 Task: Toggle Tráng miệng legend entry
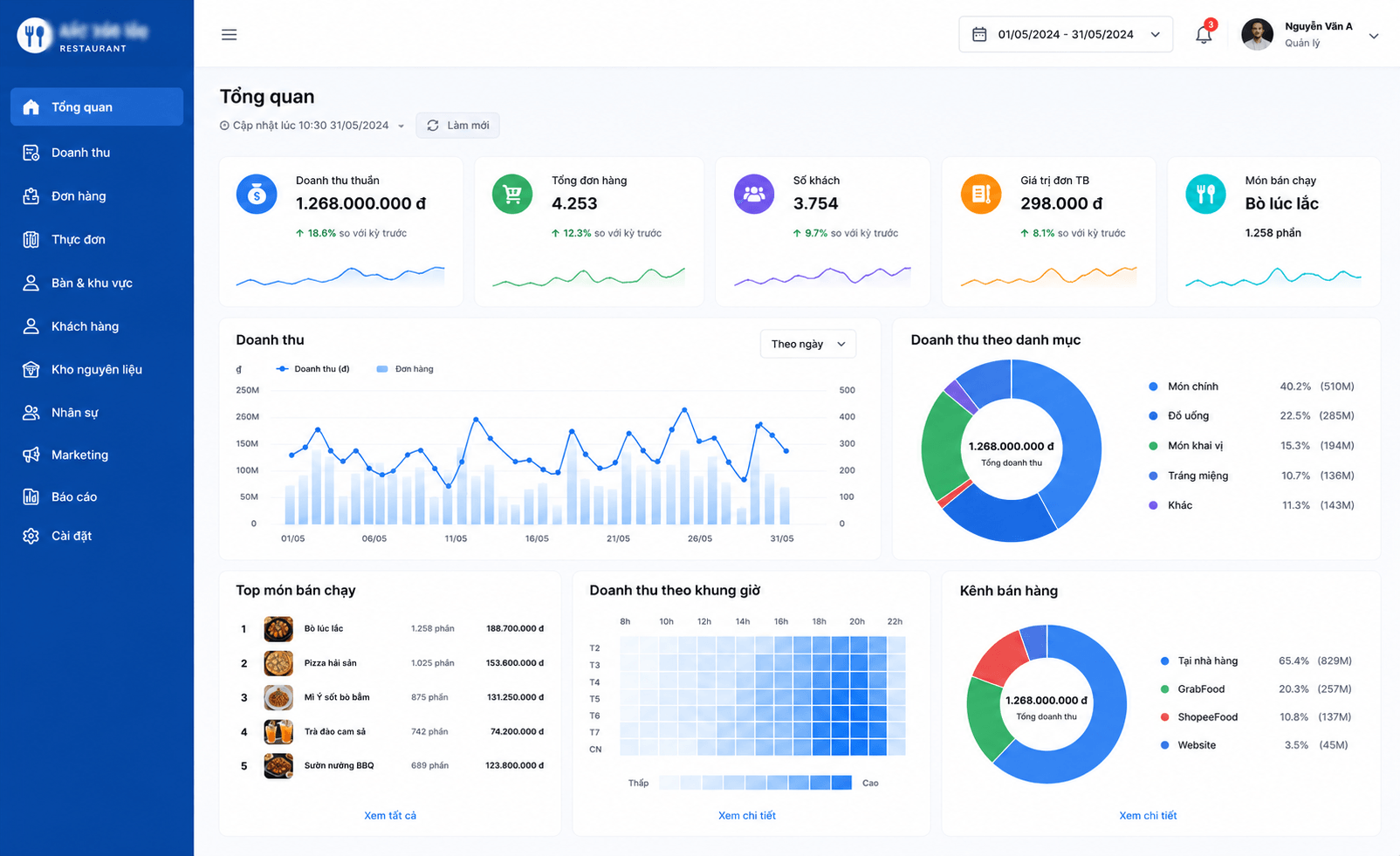tap(1189, 476)
